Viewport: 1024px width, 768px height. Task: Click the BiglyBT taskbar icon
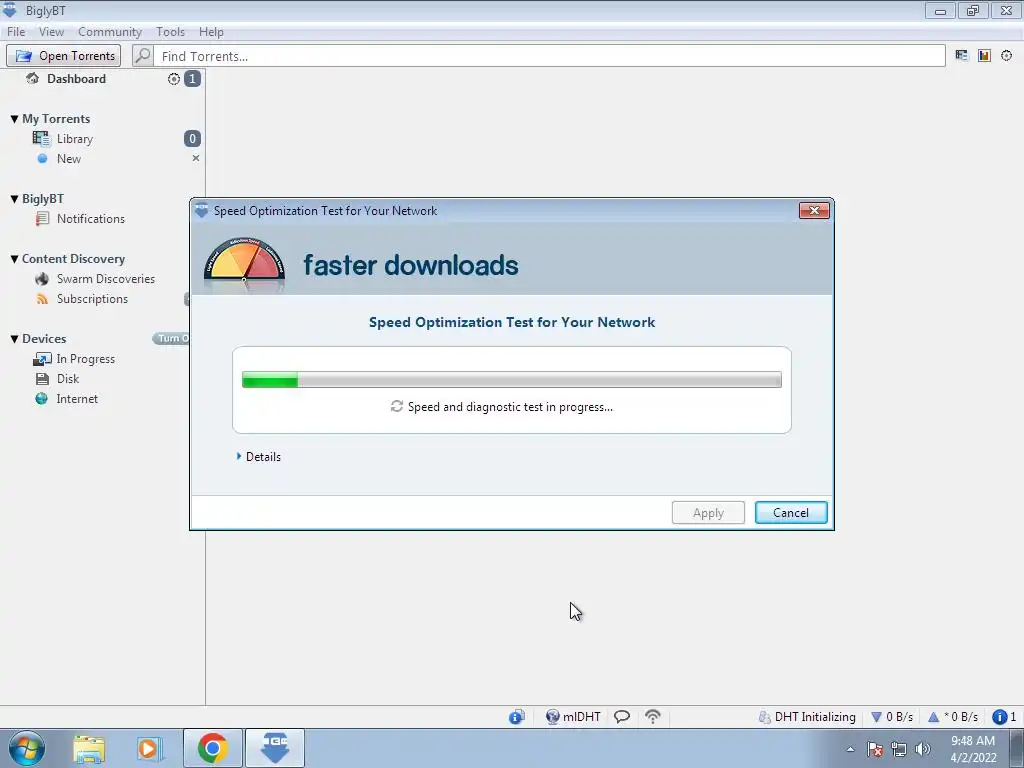click(275, 748)
